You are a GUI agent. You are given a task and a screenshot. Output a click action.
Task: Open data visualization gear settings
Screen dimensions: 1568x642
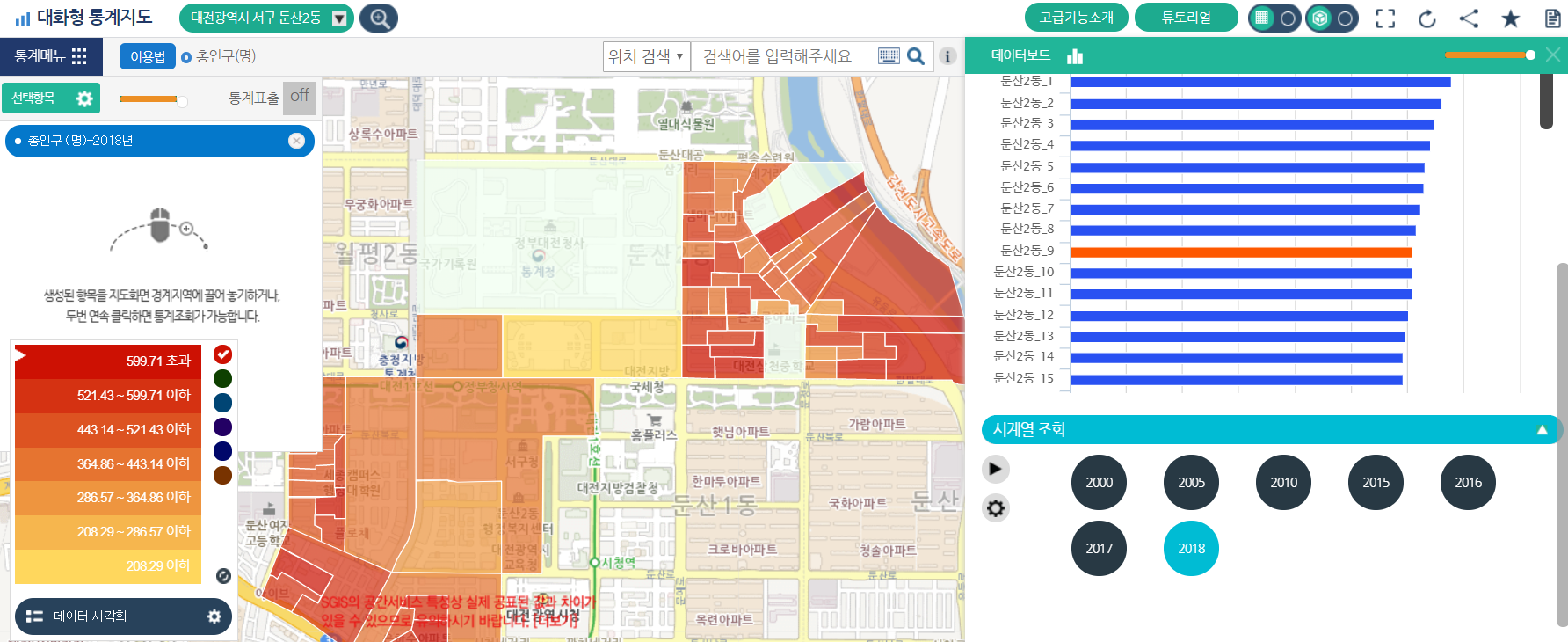(x=214, y=616)
